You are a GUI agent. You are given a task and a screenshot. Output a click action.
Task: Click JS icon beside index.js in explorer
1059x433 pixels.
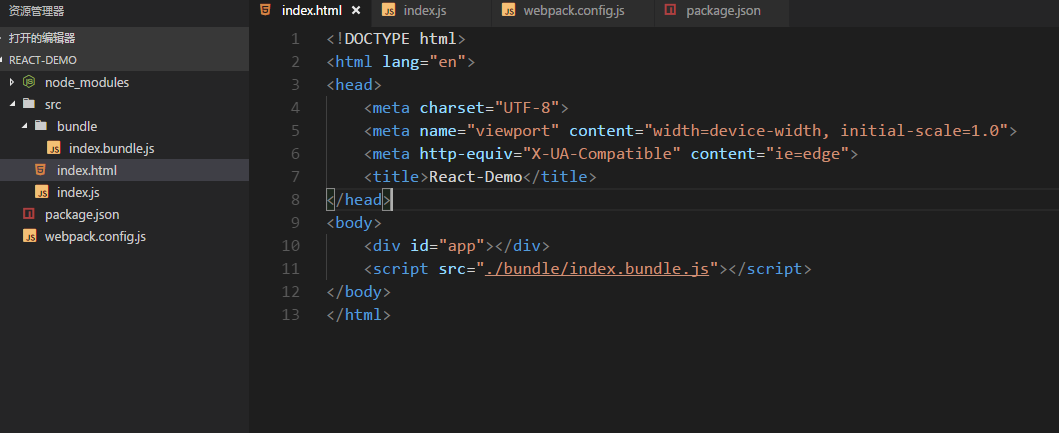[42, 192]
